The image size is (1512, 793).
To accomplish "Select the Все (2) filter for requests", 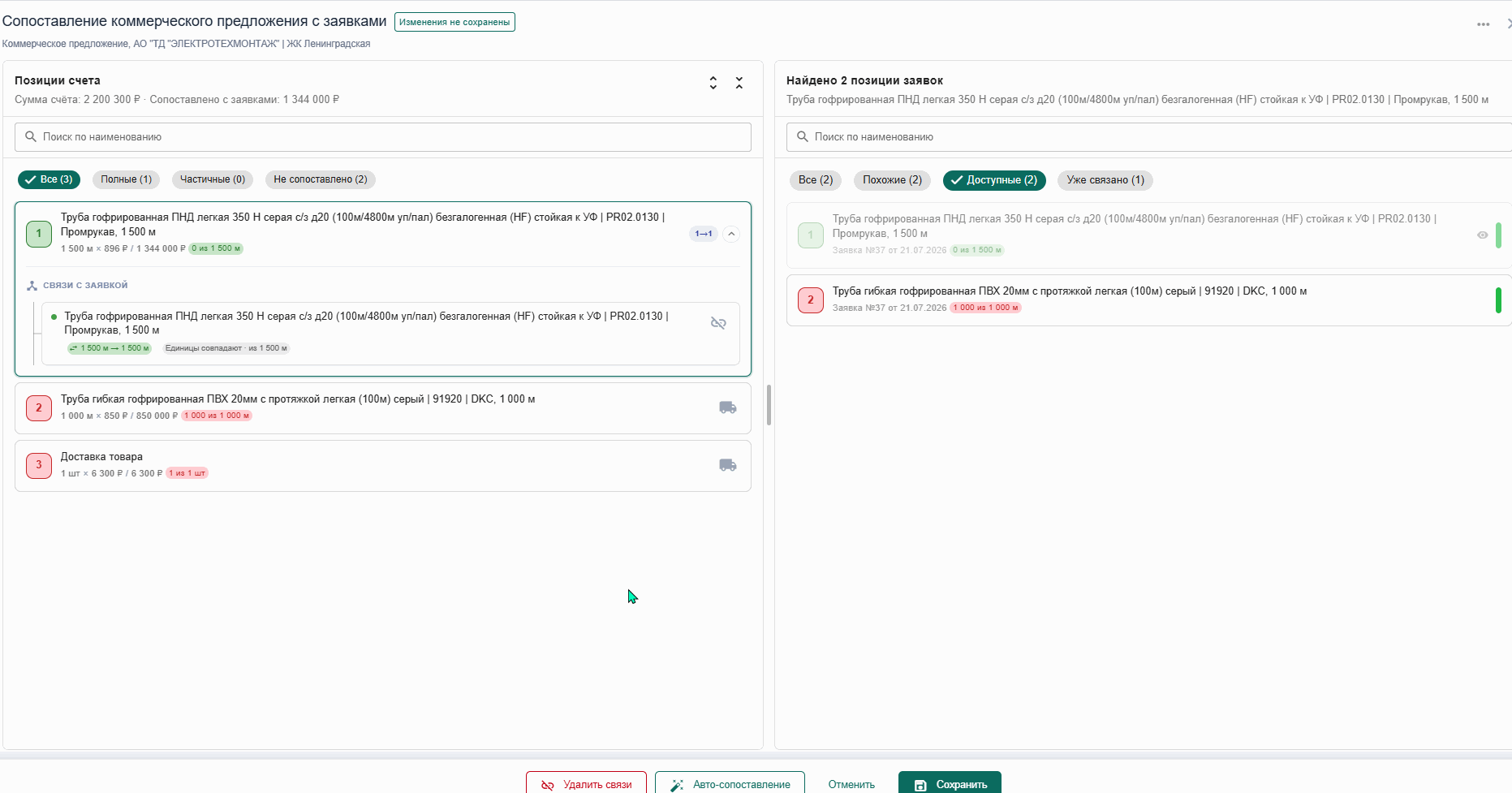I will pos(816,180).
